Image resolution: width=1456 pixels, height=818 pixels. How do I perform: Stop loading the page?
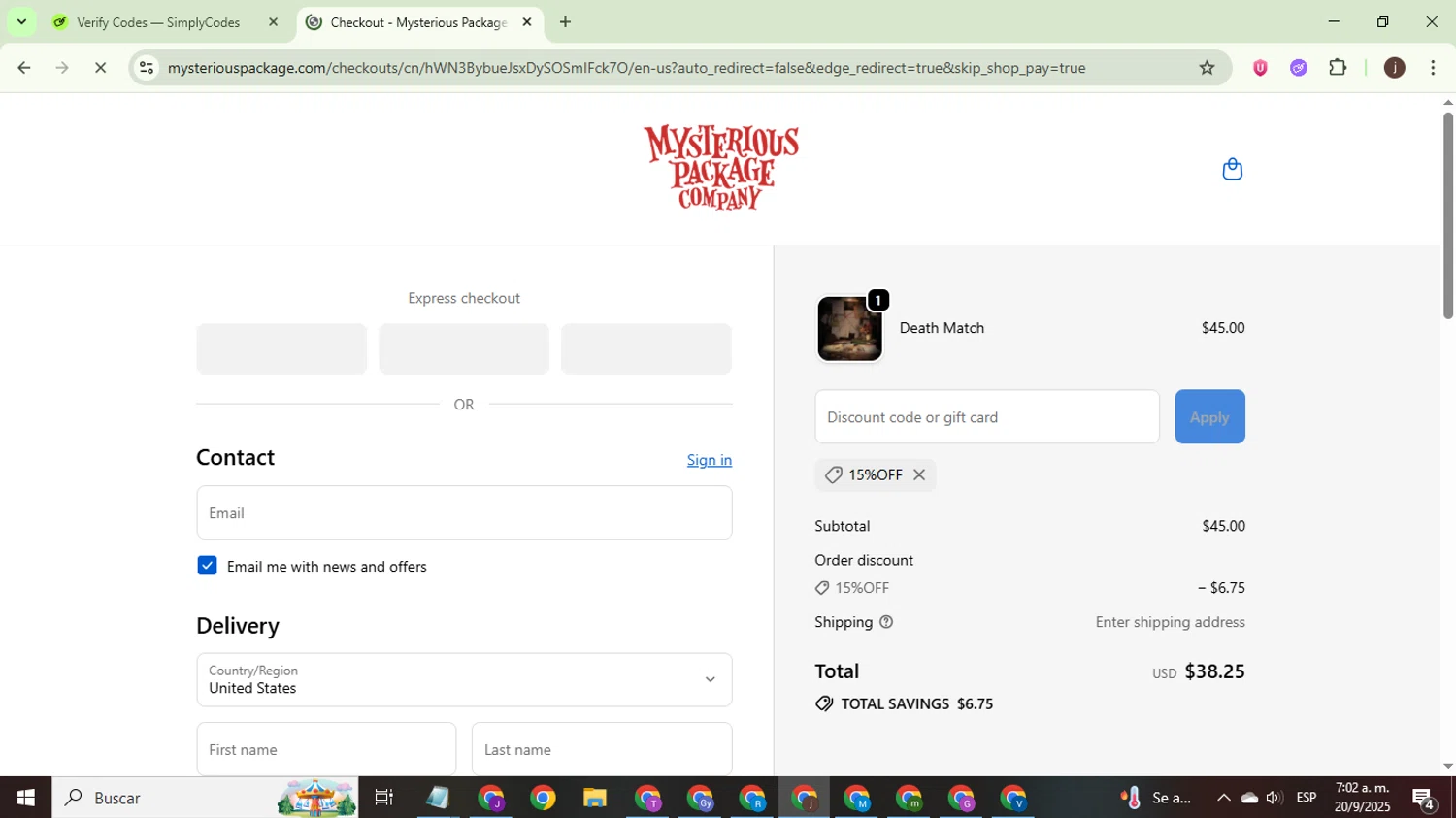tap(100, 67)
